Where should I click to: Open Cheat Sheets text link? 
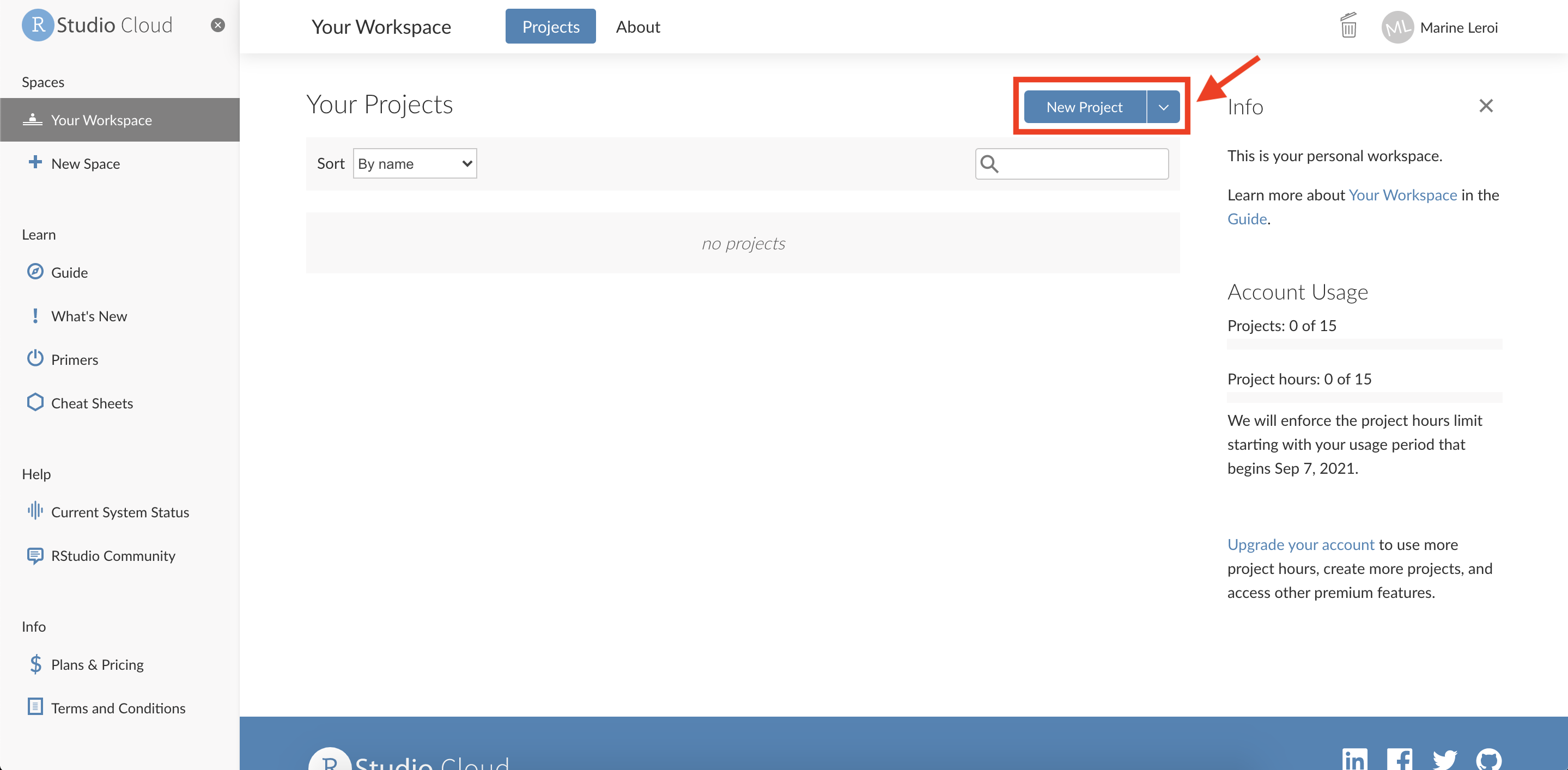coord(92,404)
